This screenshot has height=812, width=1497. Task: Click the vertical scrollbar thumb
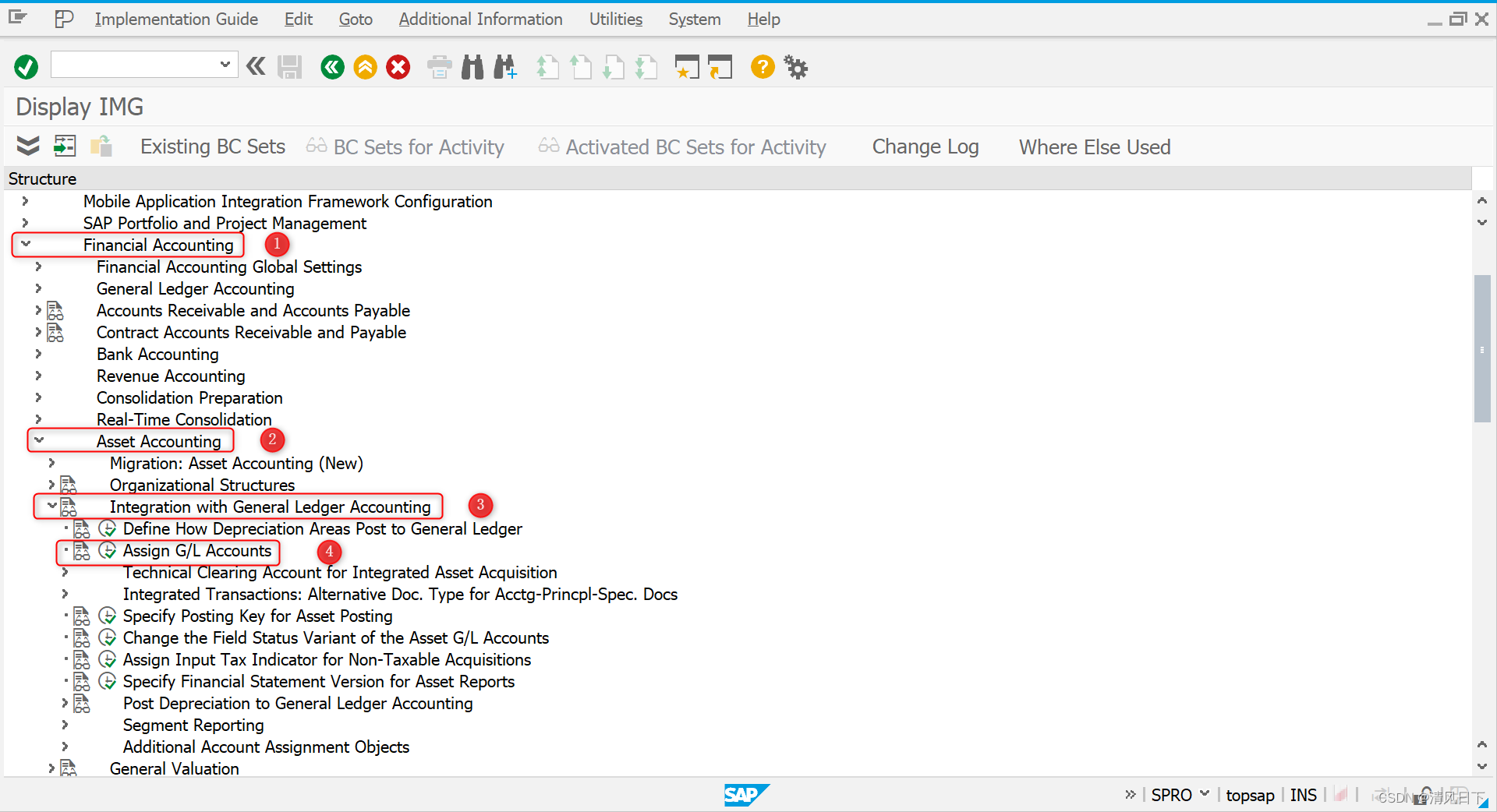click(x=1482, y=348)
